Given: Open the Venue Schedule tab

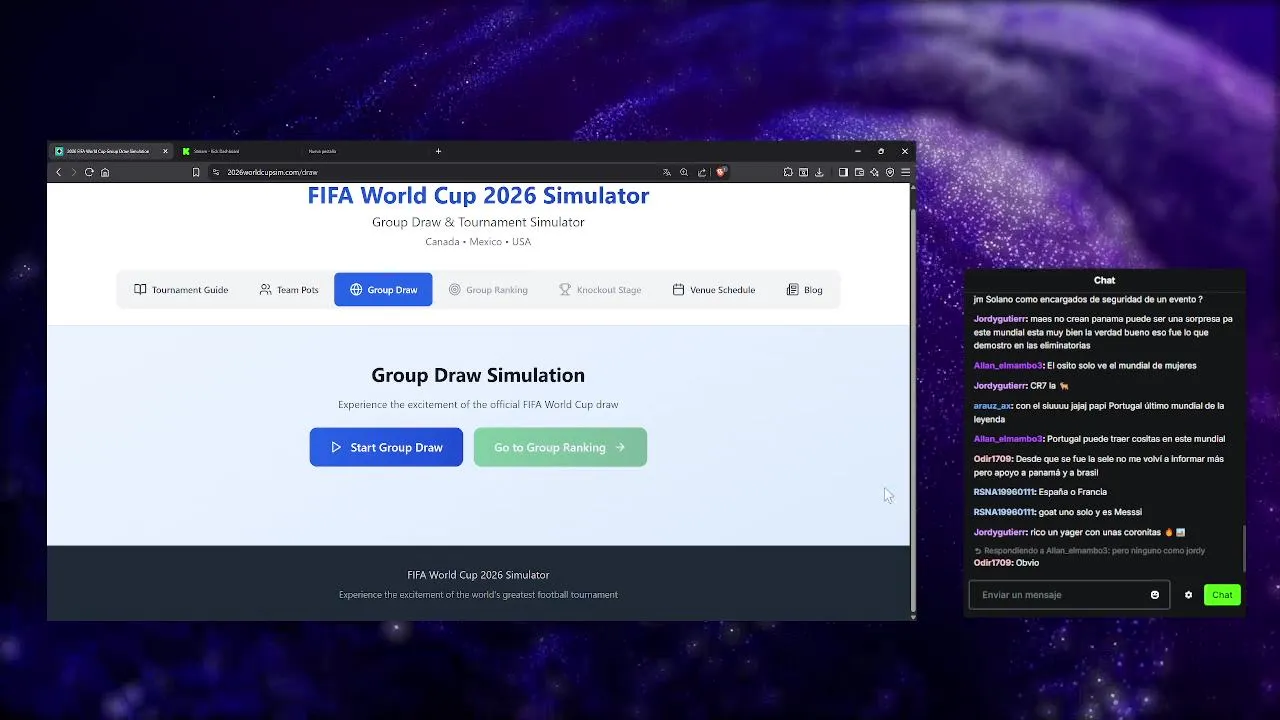Looking at the screenshot, I should pyautogui.click(x=713, y=290).
